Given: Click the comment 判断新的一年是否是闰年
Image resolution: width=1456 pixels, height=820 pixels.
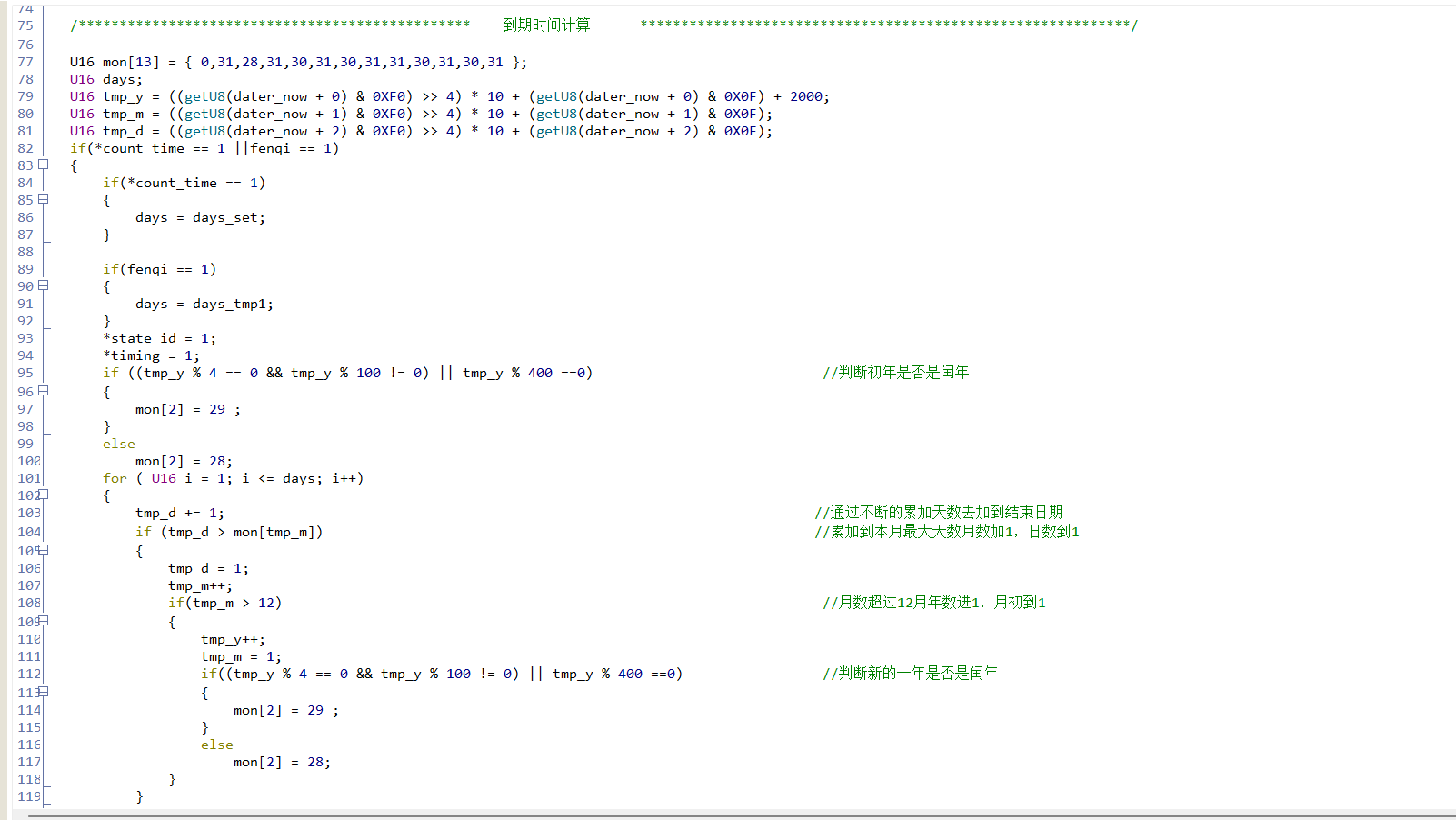Looking at the screenshot, I should (x=911, y=673).
